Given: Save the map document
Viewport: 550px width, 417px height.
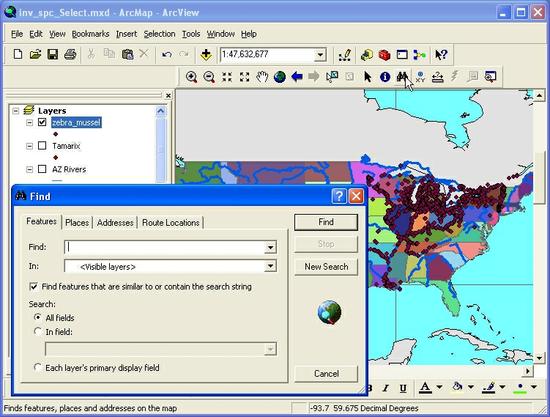Looking at the screenshot, I should click(x=53, y=55).
